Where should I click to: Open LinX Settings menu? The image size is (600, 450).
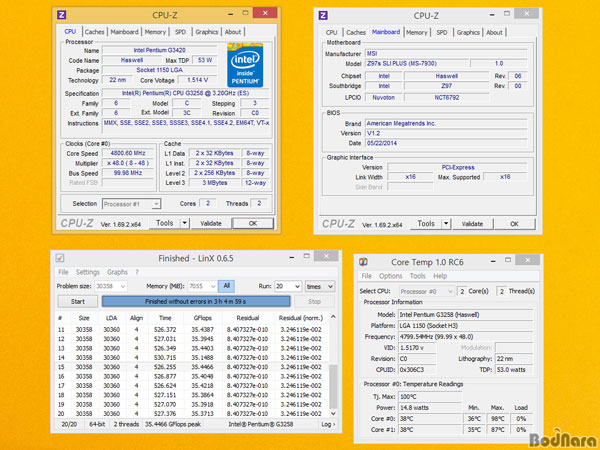88,272
